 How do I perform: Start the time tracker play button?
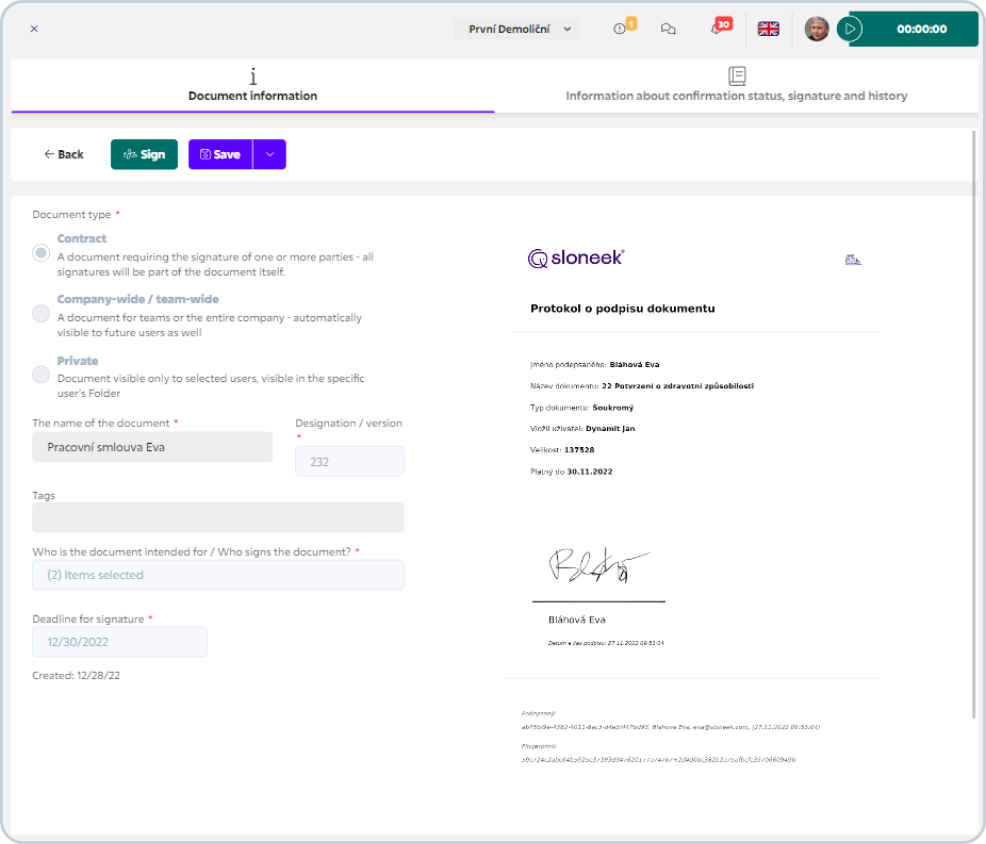pyautogui.click(x=850, y=29)
